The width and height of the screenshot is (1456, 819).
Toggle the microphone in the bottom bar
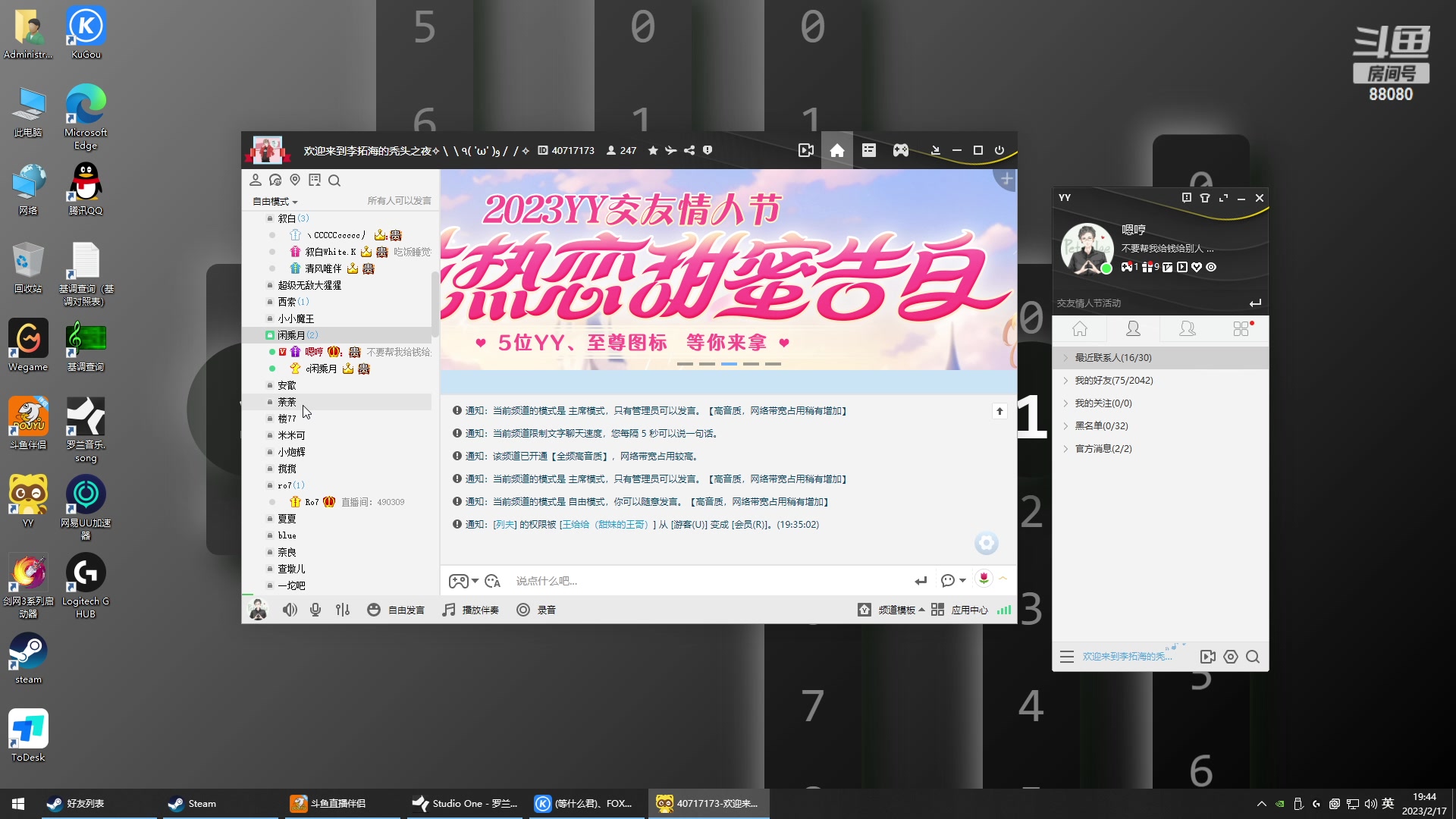[315, 609]
